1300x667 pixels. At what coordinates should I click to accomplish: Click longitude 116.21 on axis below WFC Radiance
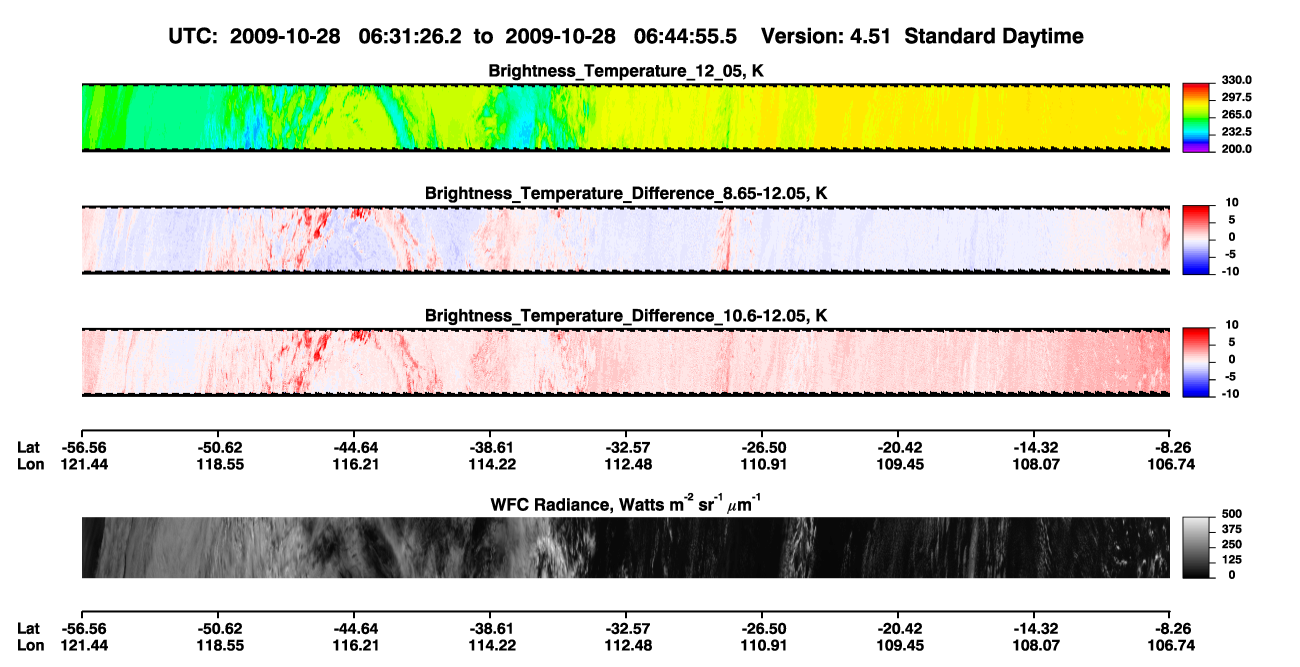pos(353,645)
